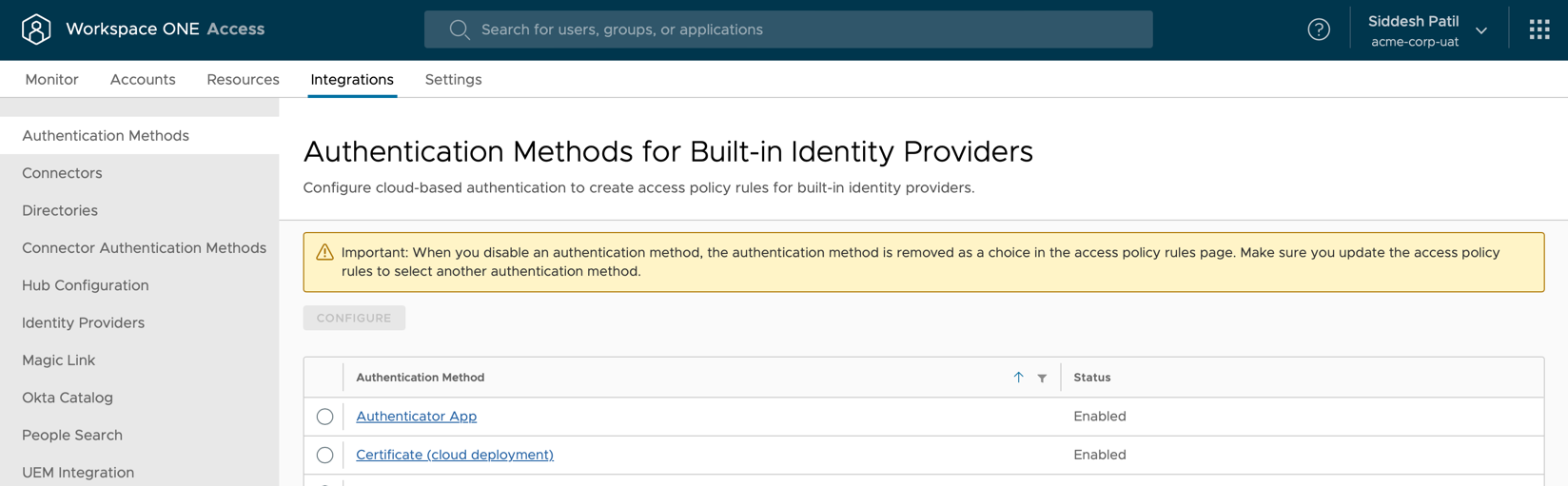The width and height of the screenshot is (1568, 486).
Task: Open the Certificate (cloud deployment) link
Action: (454, 456)
